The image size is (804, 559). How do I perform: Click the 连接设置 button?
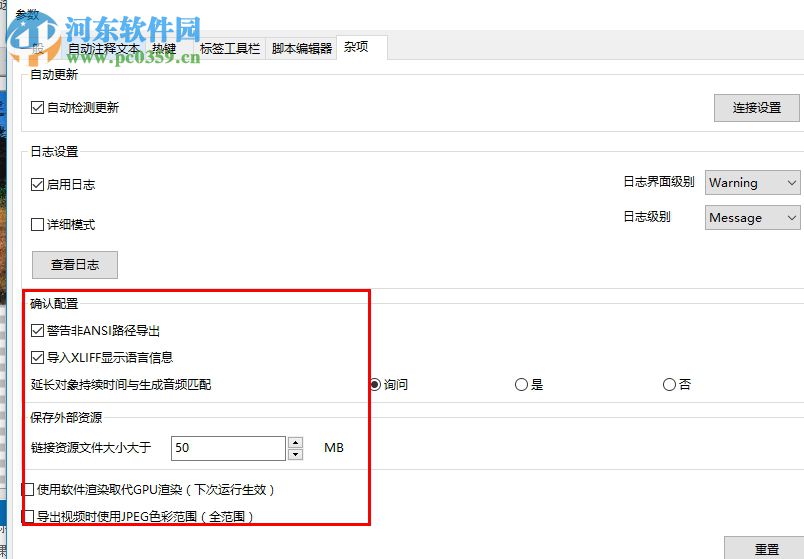point(756,108)
